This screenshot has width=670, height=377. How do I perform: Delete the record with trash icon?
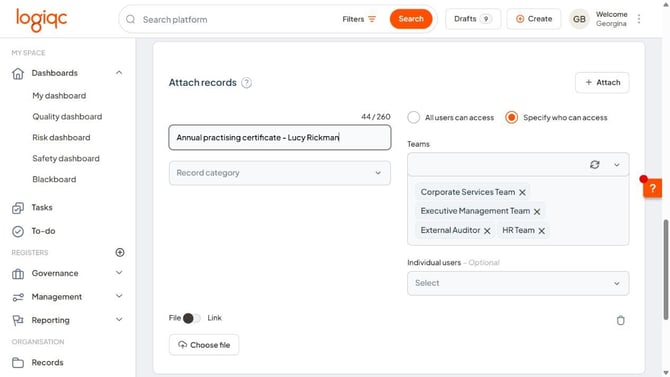pyautogui.click(x=620, y=320)
